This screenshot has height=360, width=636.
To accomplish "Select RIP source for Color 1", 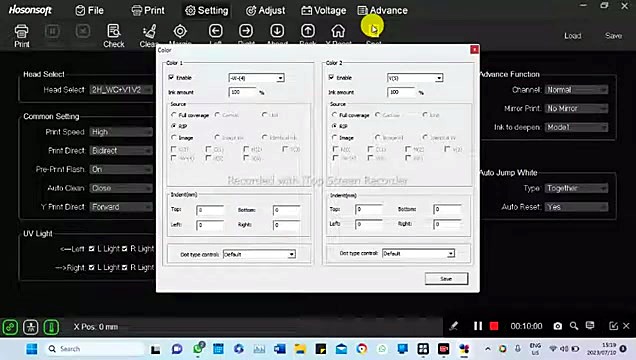I will point(174,126).
